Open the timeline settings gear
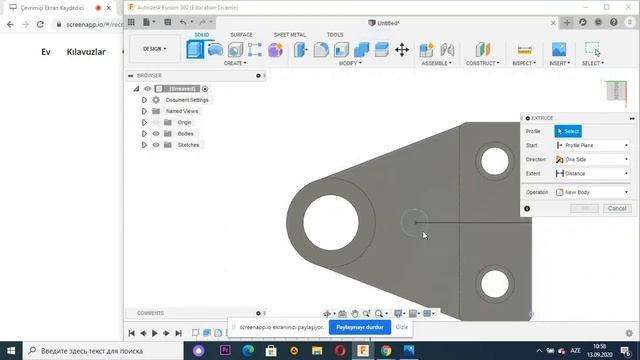The image size is (640, 360). [629, 333]
